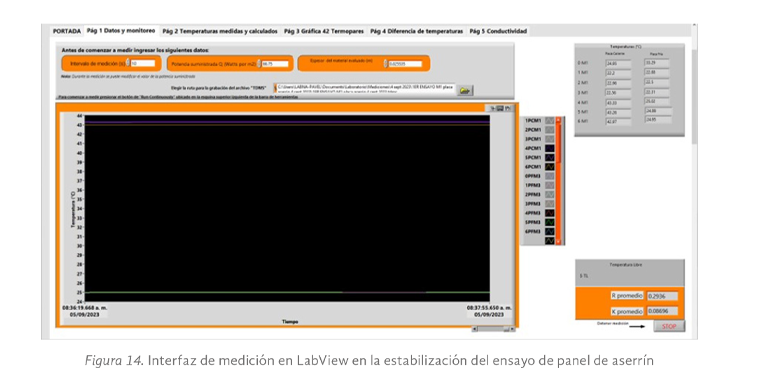Click the Intervalo de medición input field
The width and height of the screenshot is (761, 392).
point(143,64)
